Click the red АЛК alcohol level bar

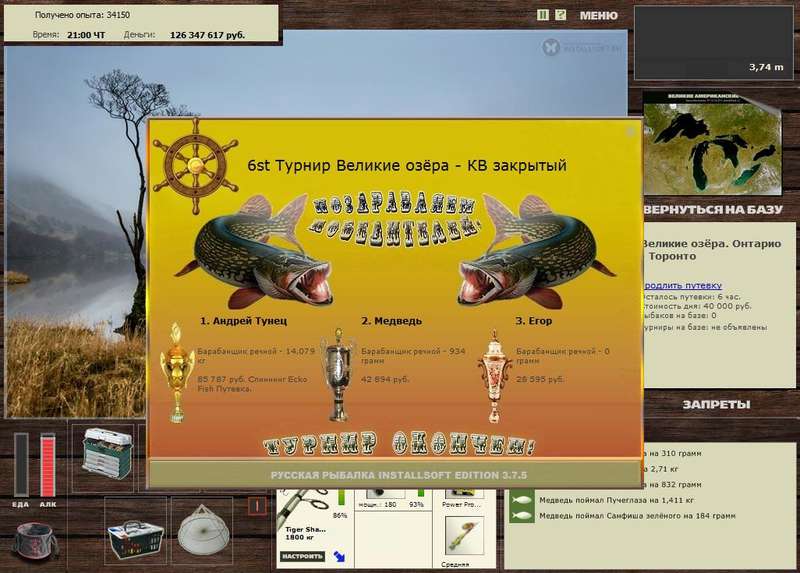point(48,465)
